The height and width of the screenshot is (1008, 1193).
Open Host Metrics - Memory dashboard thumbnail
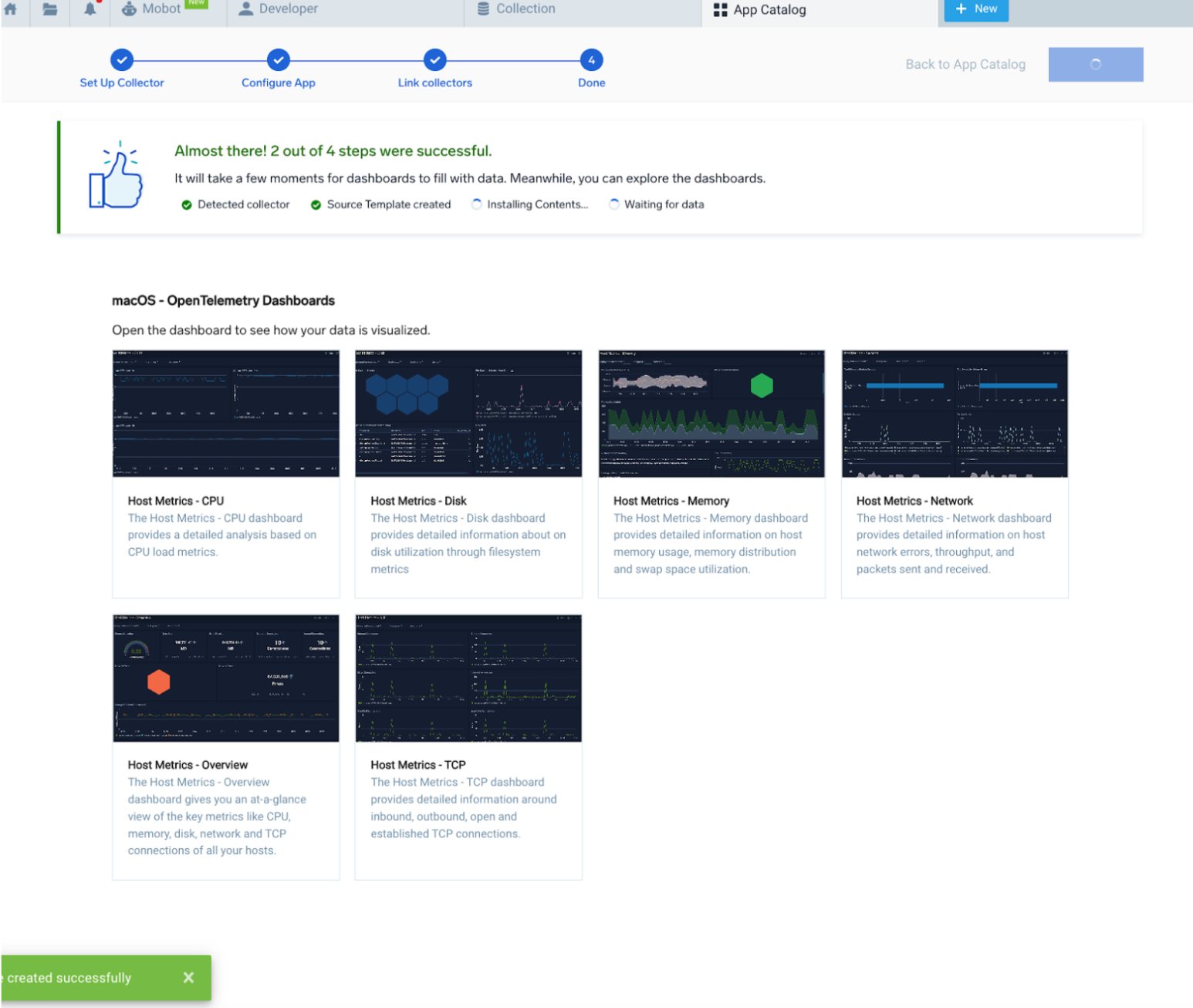711,414
